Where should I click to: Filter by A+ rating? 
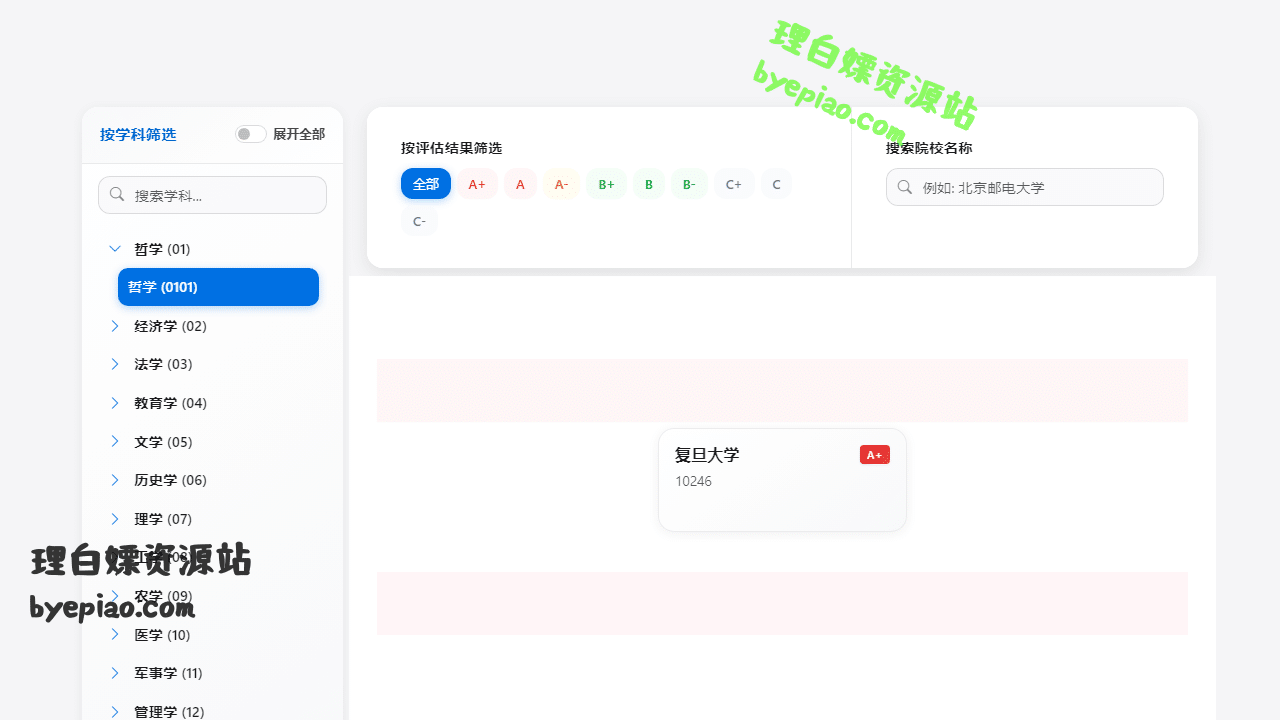point(477,184)
